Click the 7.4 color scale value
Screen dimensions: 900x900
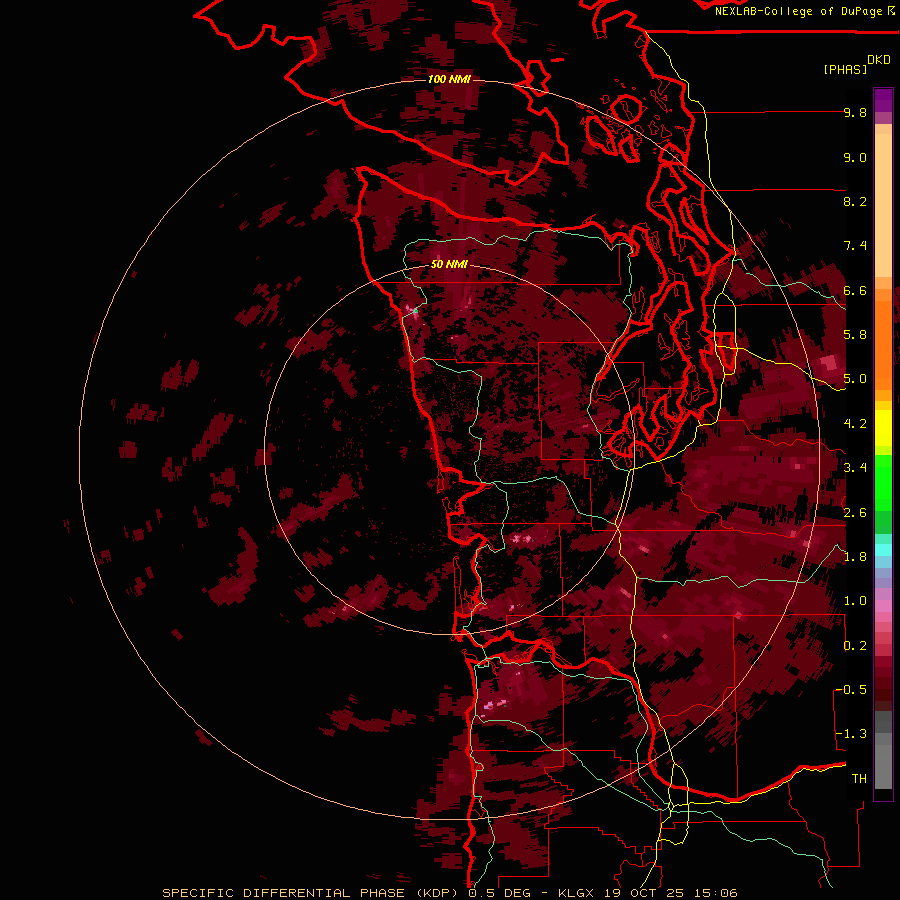(x=855, y=246)
